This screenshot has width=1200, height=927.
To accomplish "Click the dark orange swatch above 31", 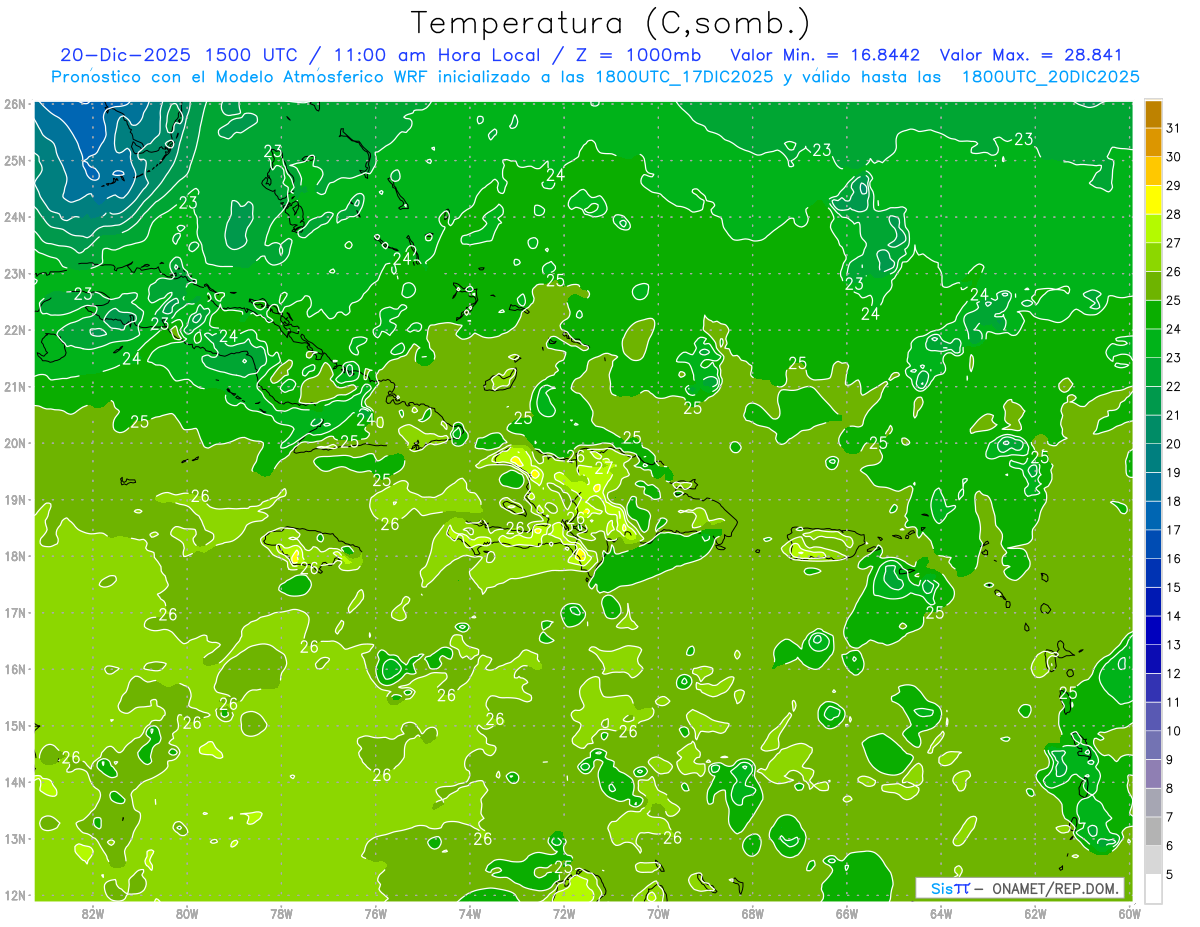I will (1153, 114).
